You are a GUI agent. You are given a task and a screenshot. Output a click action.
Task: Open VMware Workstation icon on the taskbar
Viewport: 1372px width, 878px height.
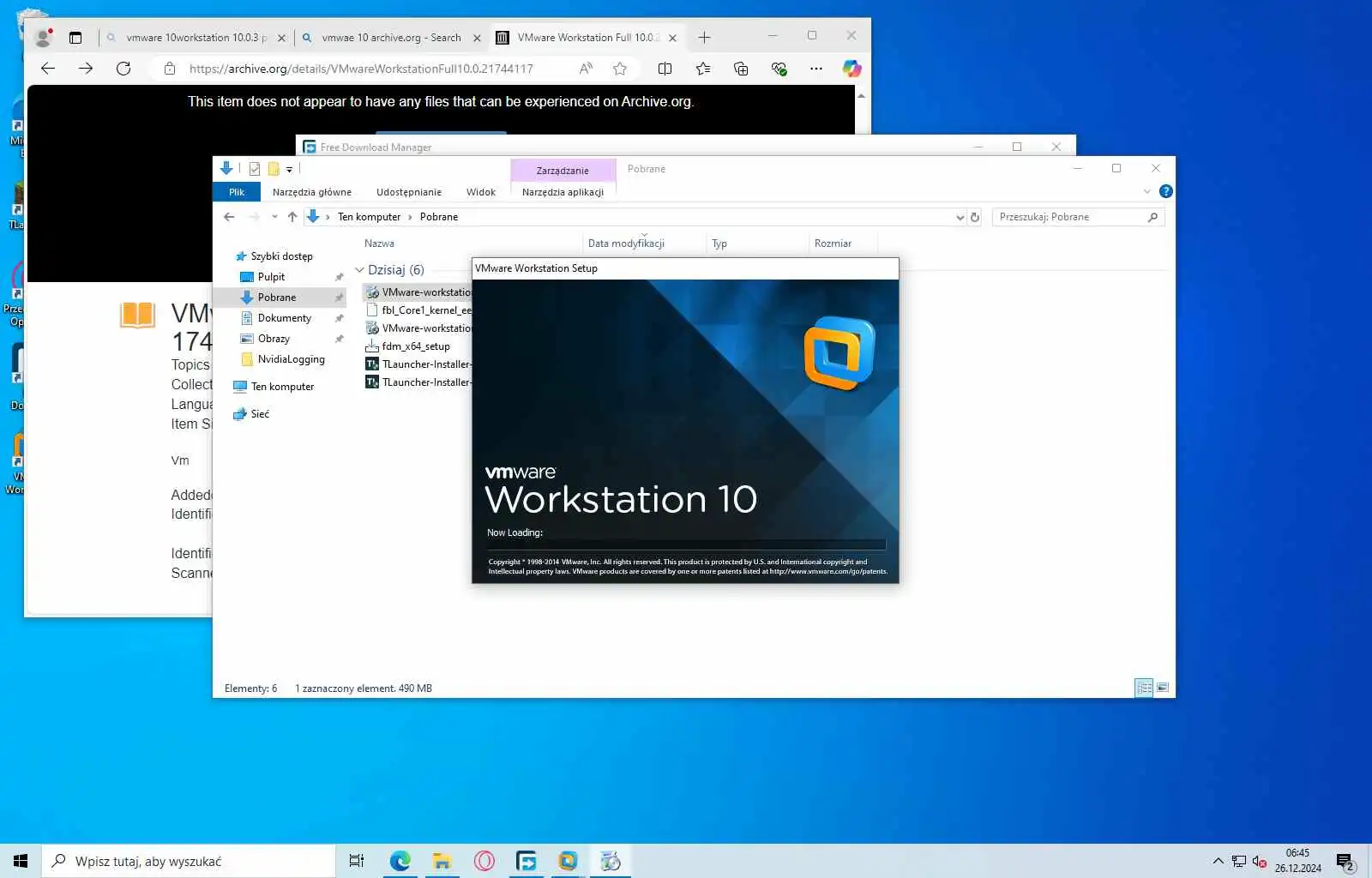(569, 861)
